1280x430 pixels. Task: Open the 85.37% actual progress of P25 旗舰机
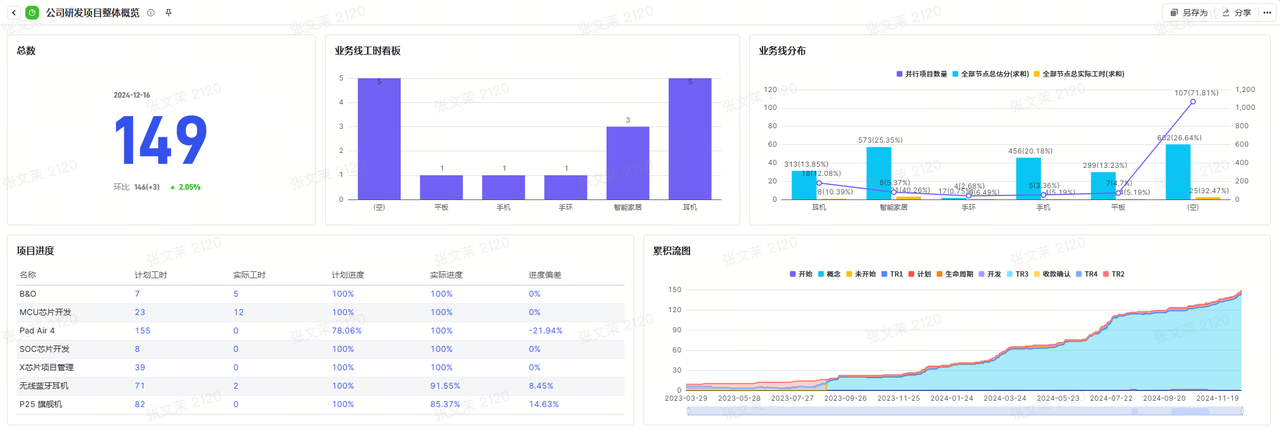445,404
